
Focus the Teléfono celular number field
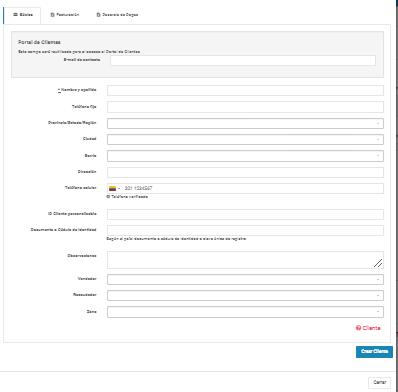pyautogui.click(x=253, y=188)
